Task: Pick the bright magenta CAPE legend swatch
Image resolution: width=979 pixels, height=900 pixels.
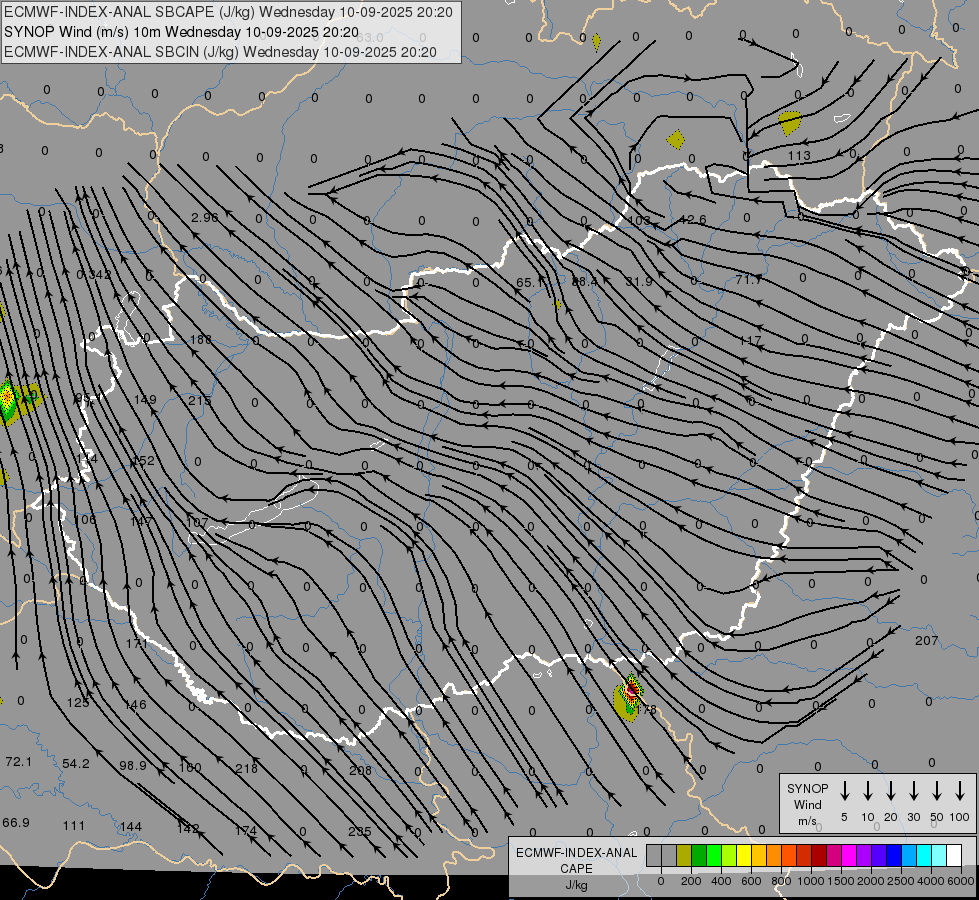Action: [x=849, y=856]
